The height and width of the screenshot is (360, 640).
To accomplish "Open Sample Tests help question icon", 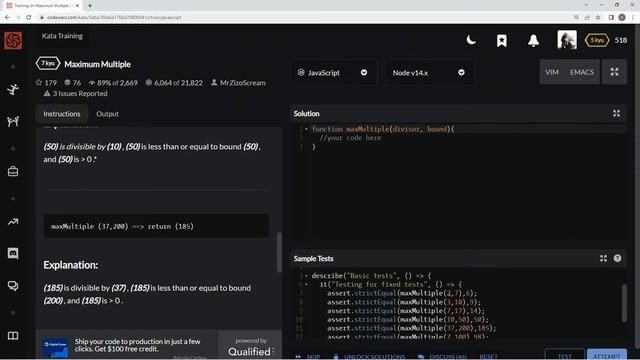I will 617,258.
